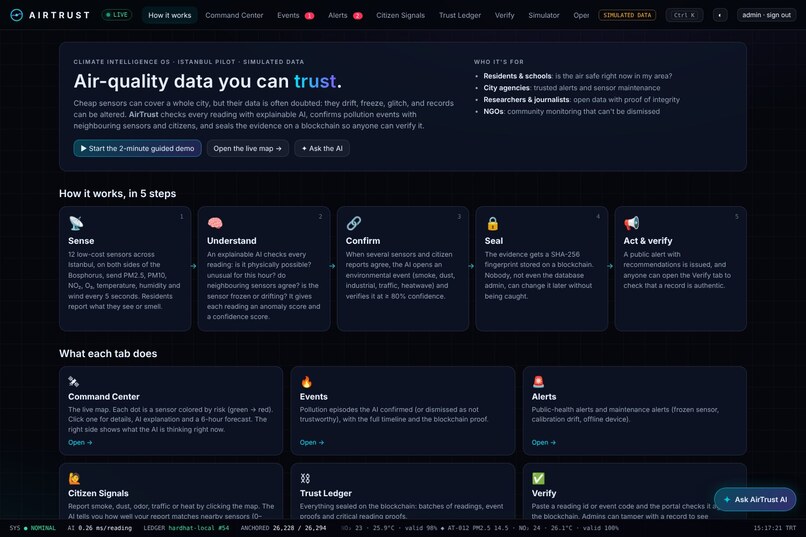
Task: Go to the Alerts tab
Action: [338, 15]
